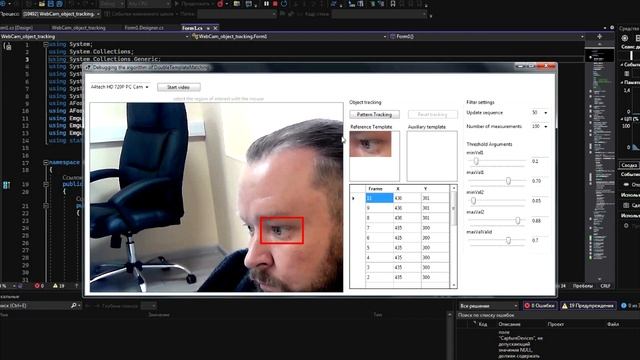Image resolution: width=640 pixels, height=360 pixels.
Task: Select the Frame 4 cell
Action: click(379, 258)
